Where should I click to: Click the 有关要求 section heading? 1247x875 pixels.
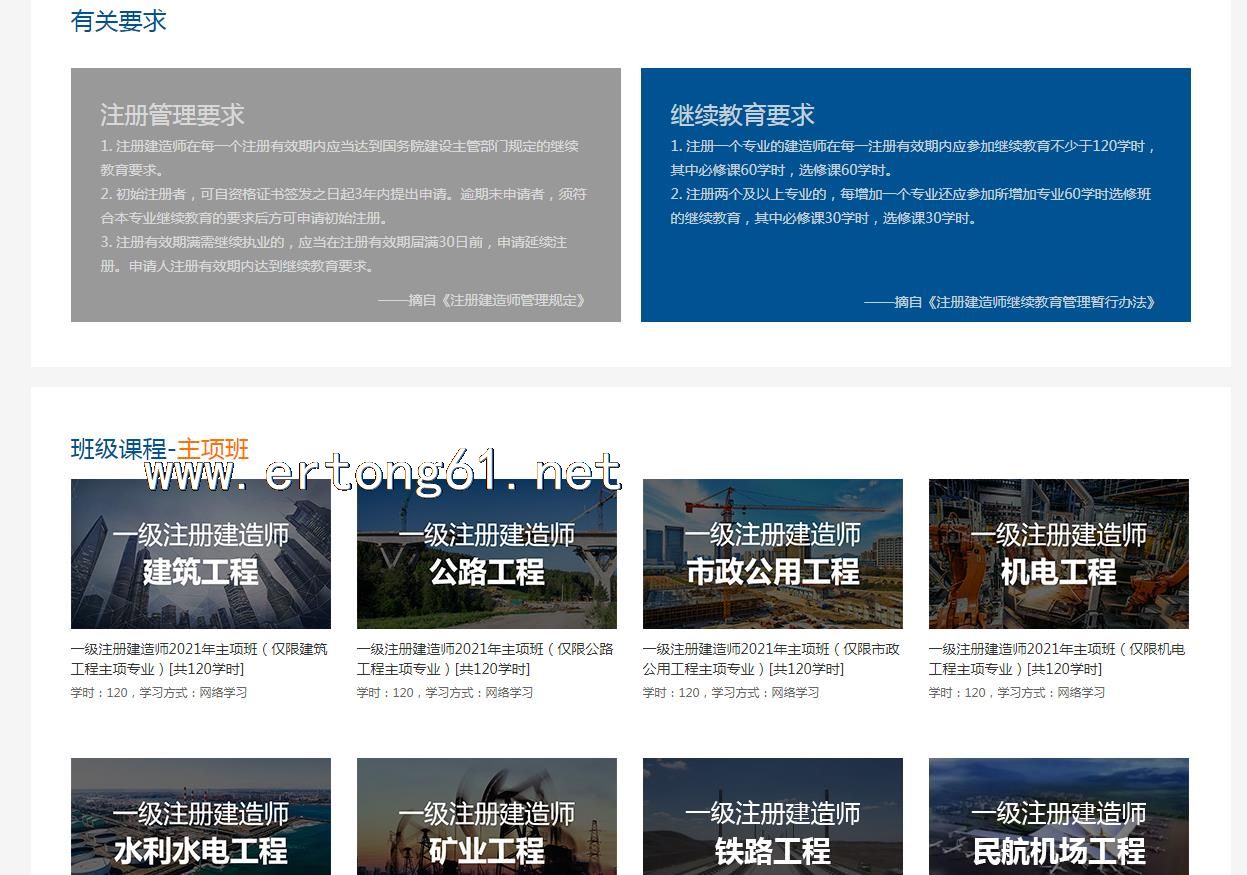(119, 21)
